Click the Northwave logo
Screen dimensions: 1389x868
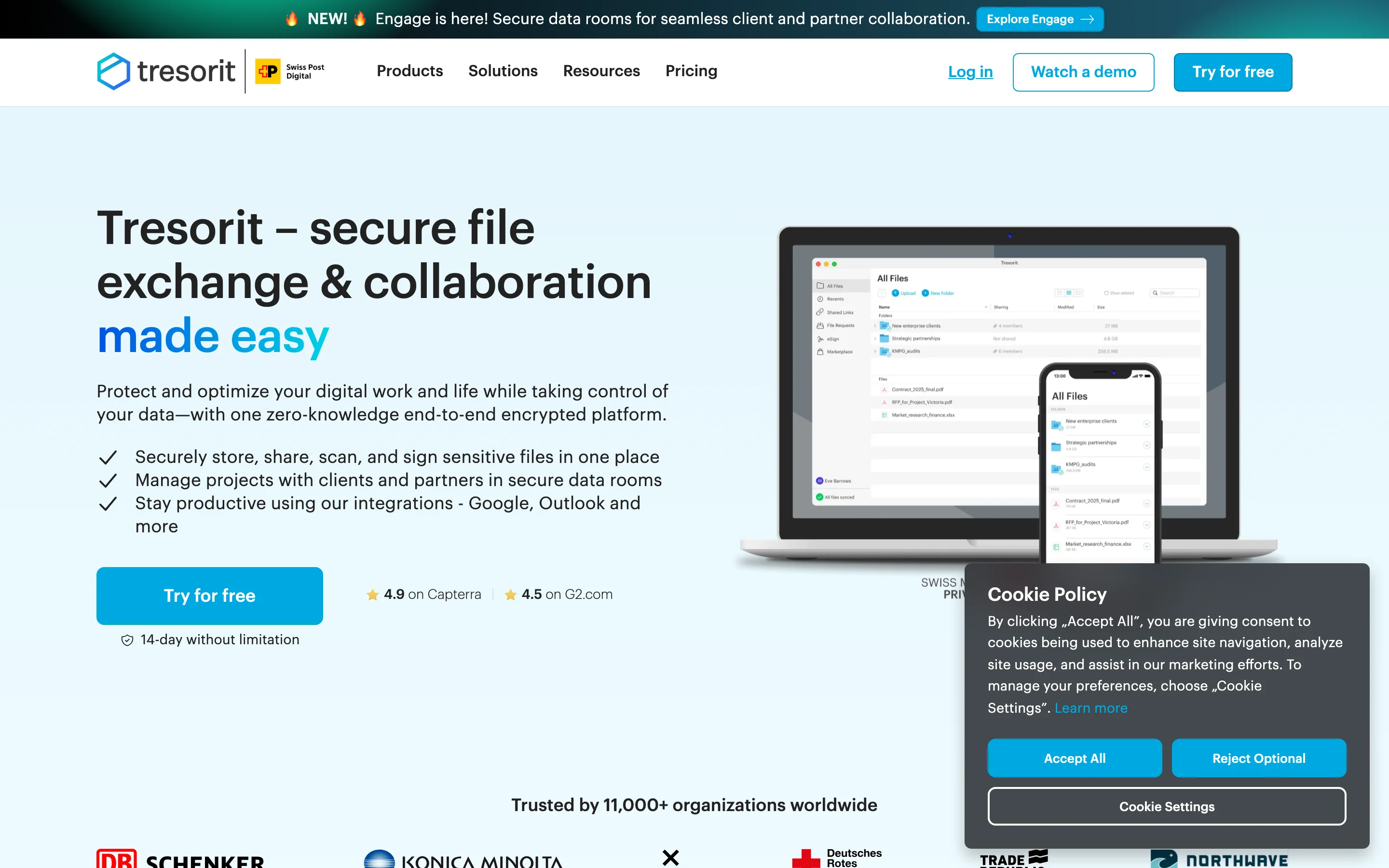(1219, 859)
